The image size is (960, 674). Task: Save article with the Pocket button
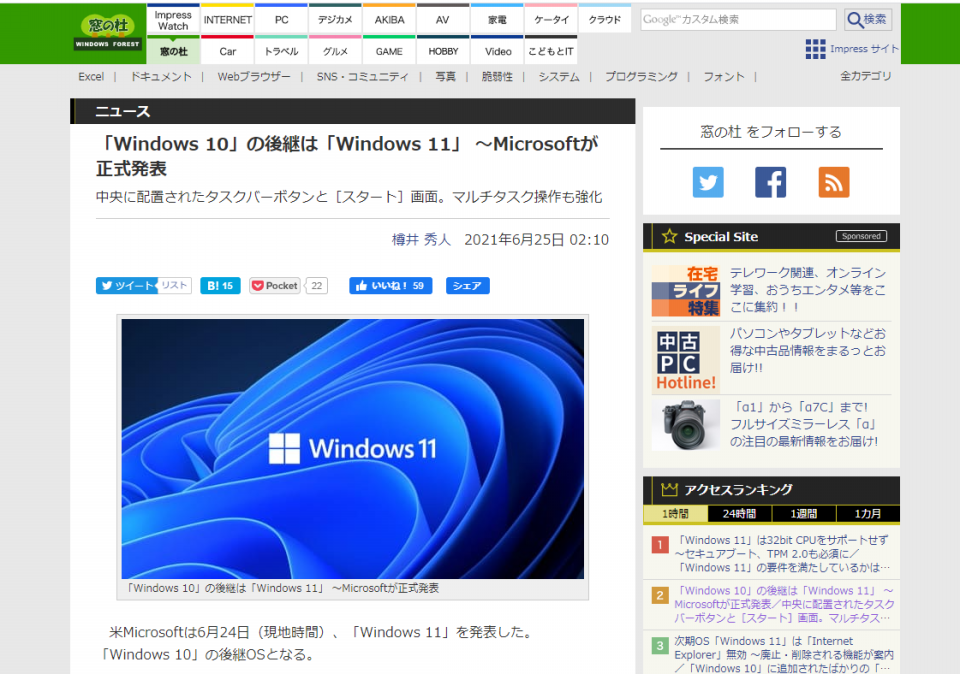pyautogui.click(x=275, y=285)
